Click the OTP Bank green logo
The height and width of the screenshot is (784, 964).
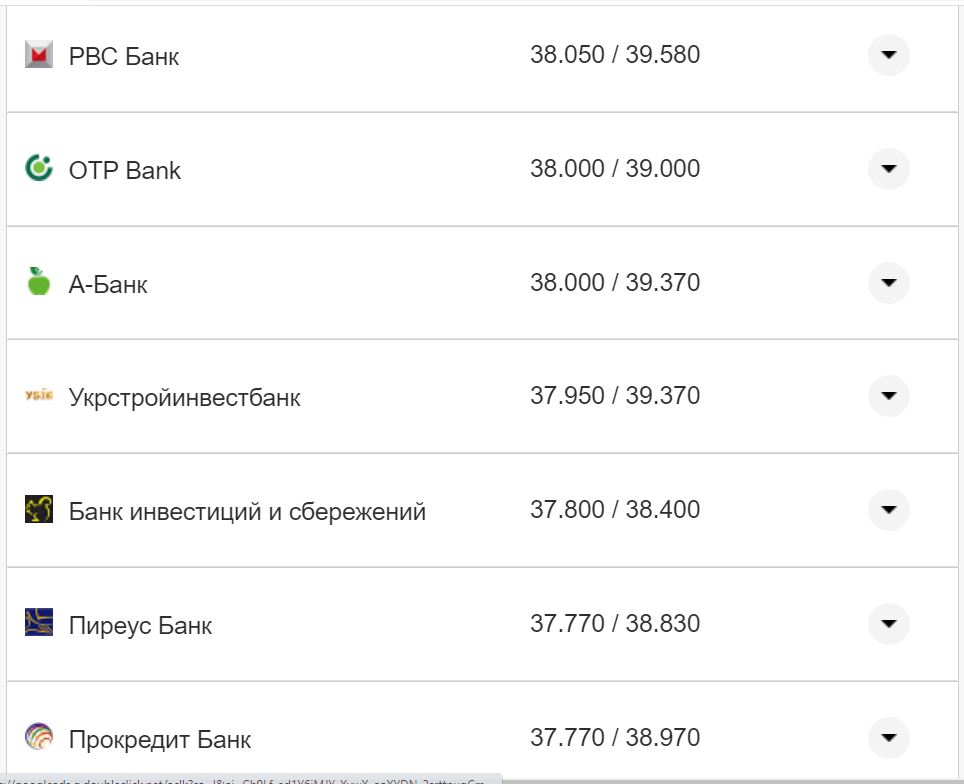(x=38, y=168)
